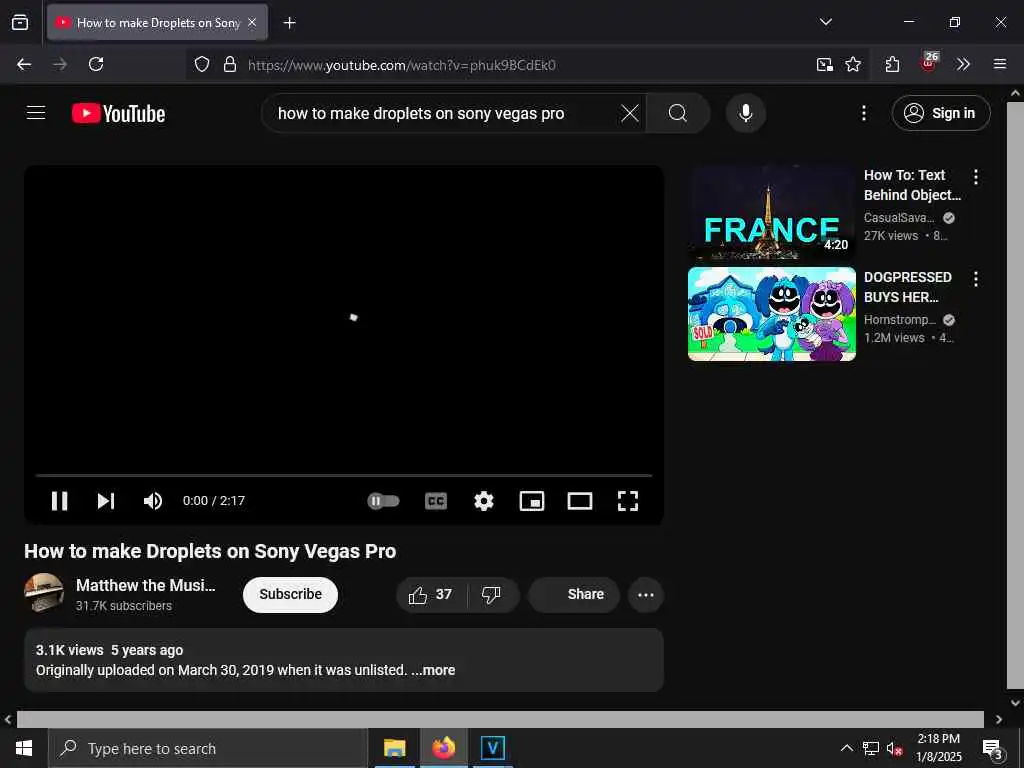Open the FRANCE text tutorial thumbnail
Screen dimensions: 1024x768
coord(771,212)
